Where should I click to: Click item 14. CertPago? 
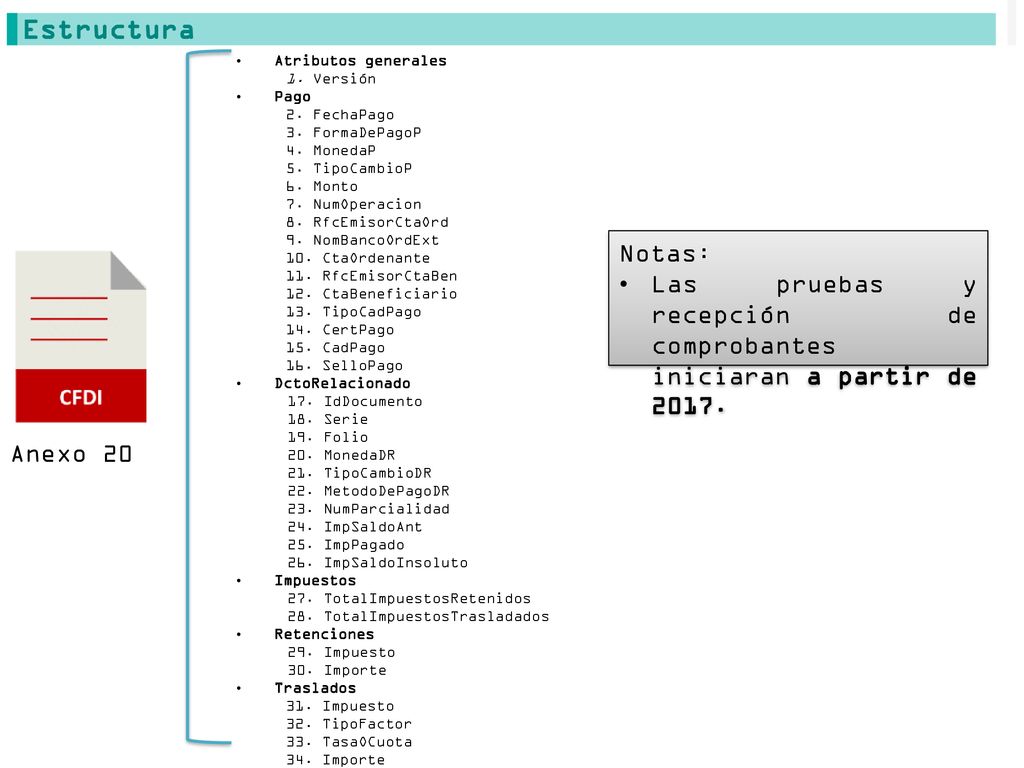[340, 330]
